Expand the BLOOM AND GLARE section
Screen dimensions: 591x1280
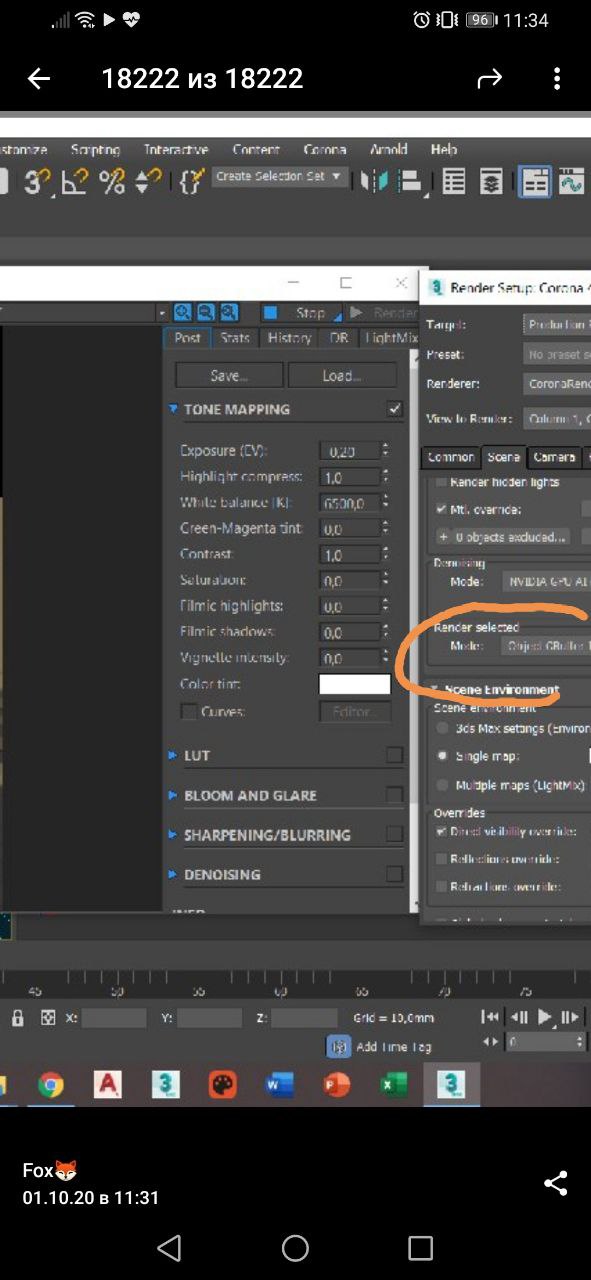click(x=174, y=795)
